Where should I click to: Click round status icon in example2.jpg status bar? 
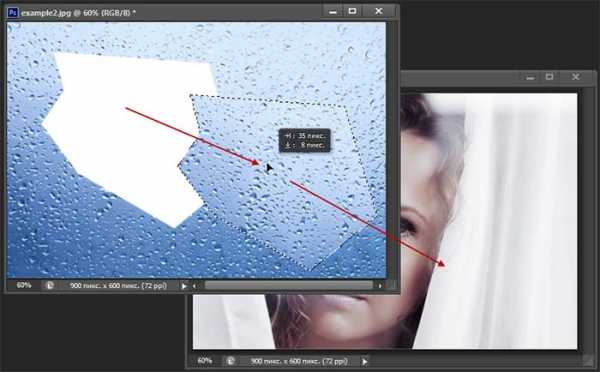(x=50, y=286)
